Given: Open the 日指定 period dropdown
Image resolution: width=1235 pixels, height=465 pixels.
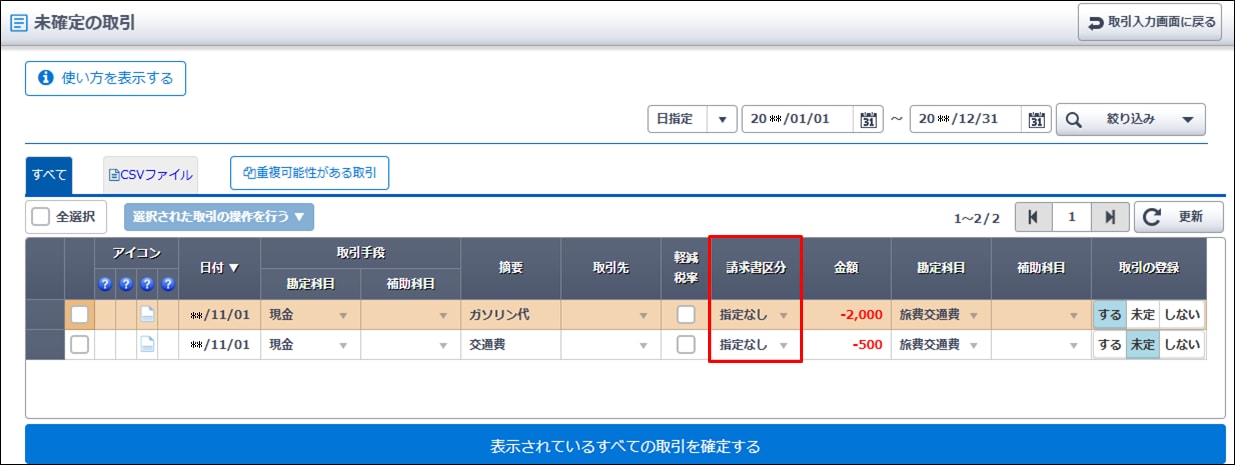Looking at the screenshot, I should tap(692, 119).
